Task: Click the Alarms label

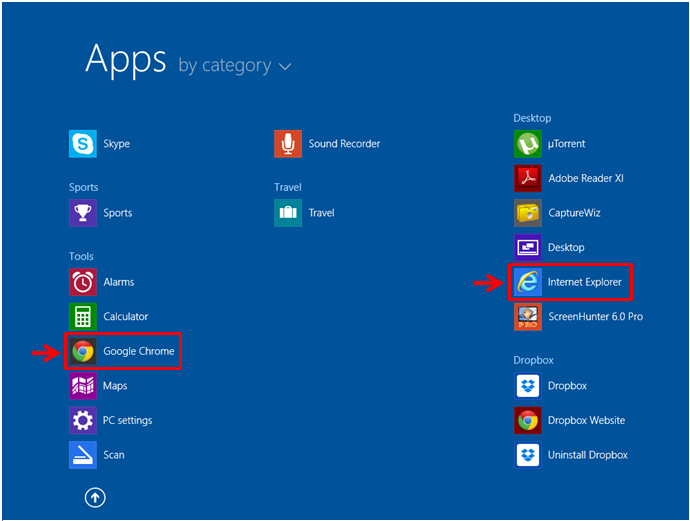Action: (119, 282)
